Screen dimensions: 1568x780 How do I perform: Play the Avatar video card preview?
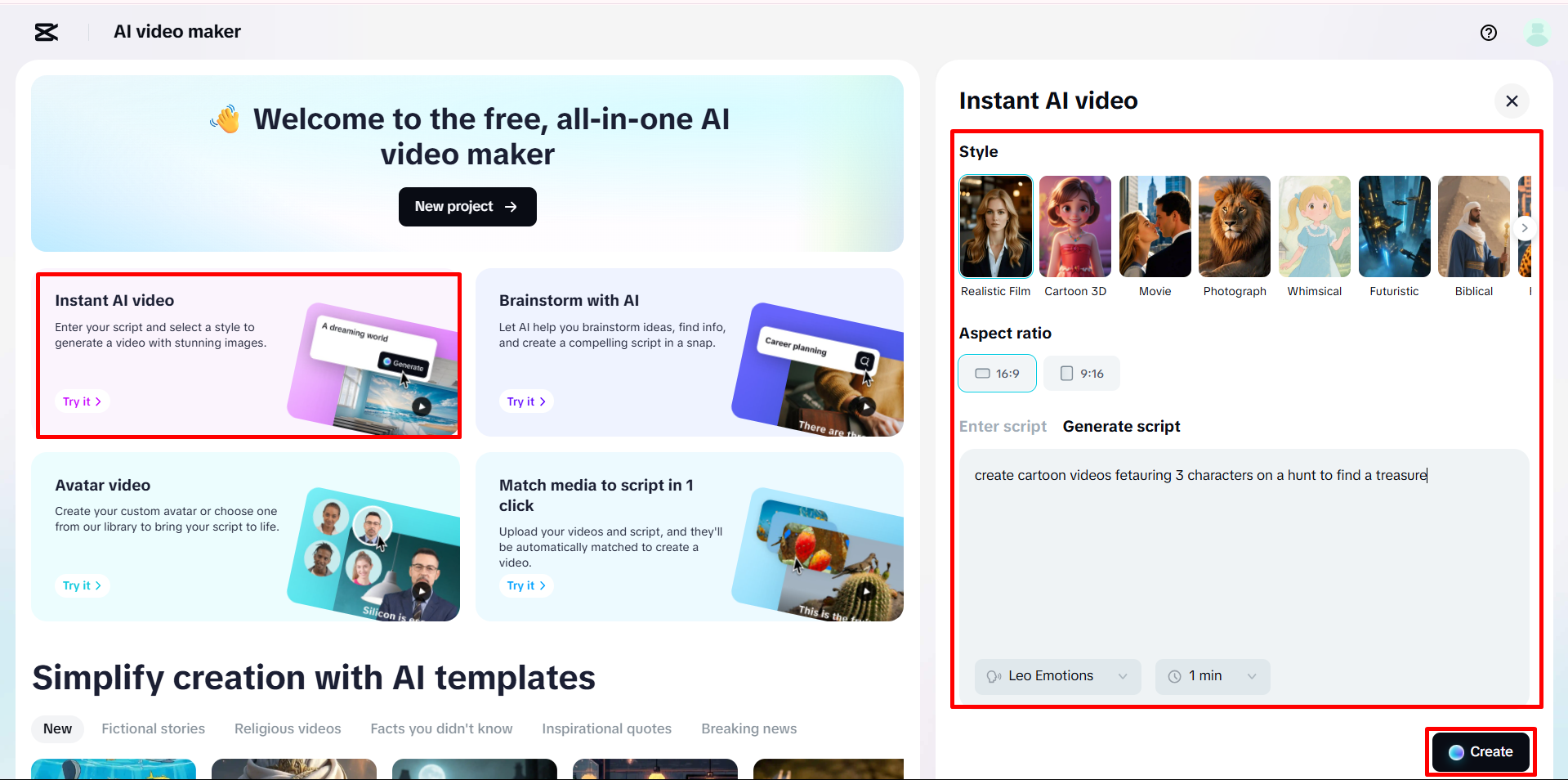point(422,591)
